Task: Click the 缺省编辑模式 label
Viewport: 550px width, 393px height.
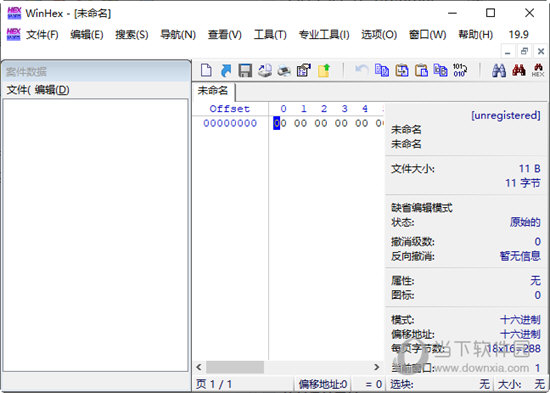Action: (422, 208)
